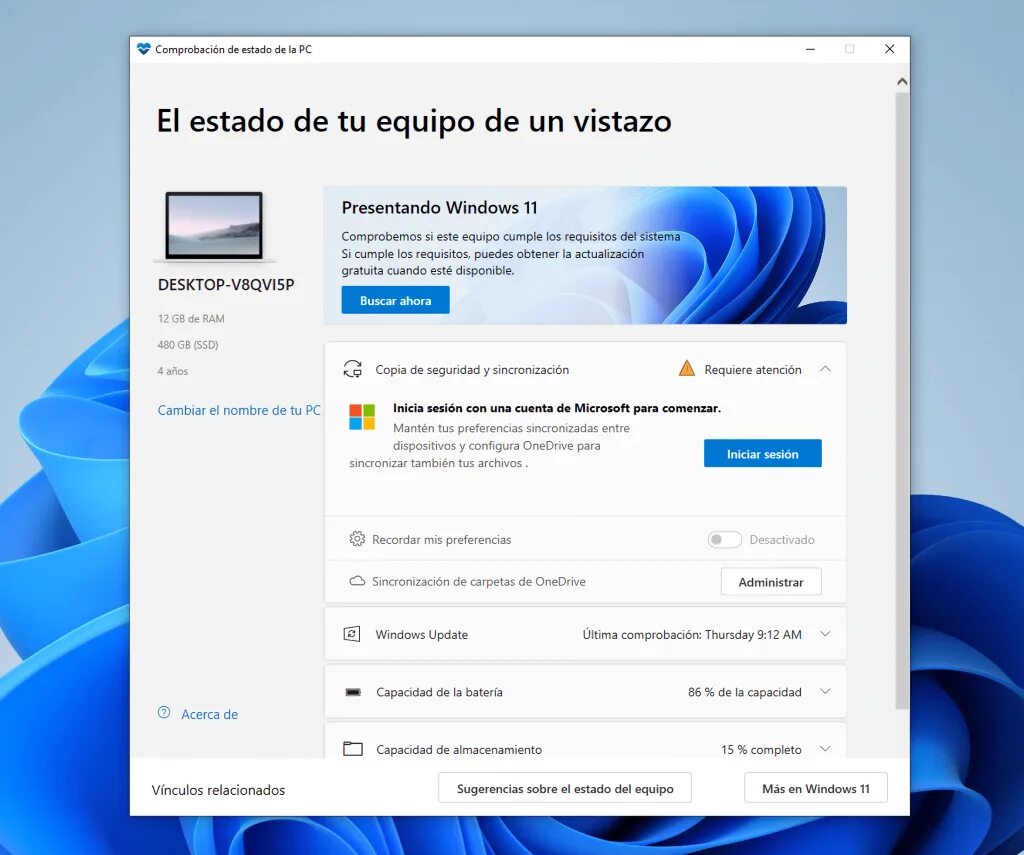The image size is (1024, 855).
Task: Click the gear icon beside Recordar mis preferencias
Action: pyautogui.click(x=357, y=539)
